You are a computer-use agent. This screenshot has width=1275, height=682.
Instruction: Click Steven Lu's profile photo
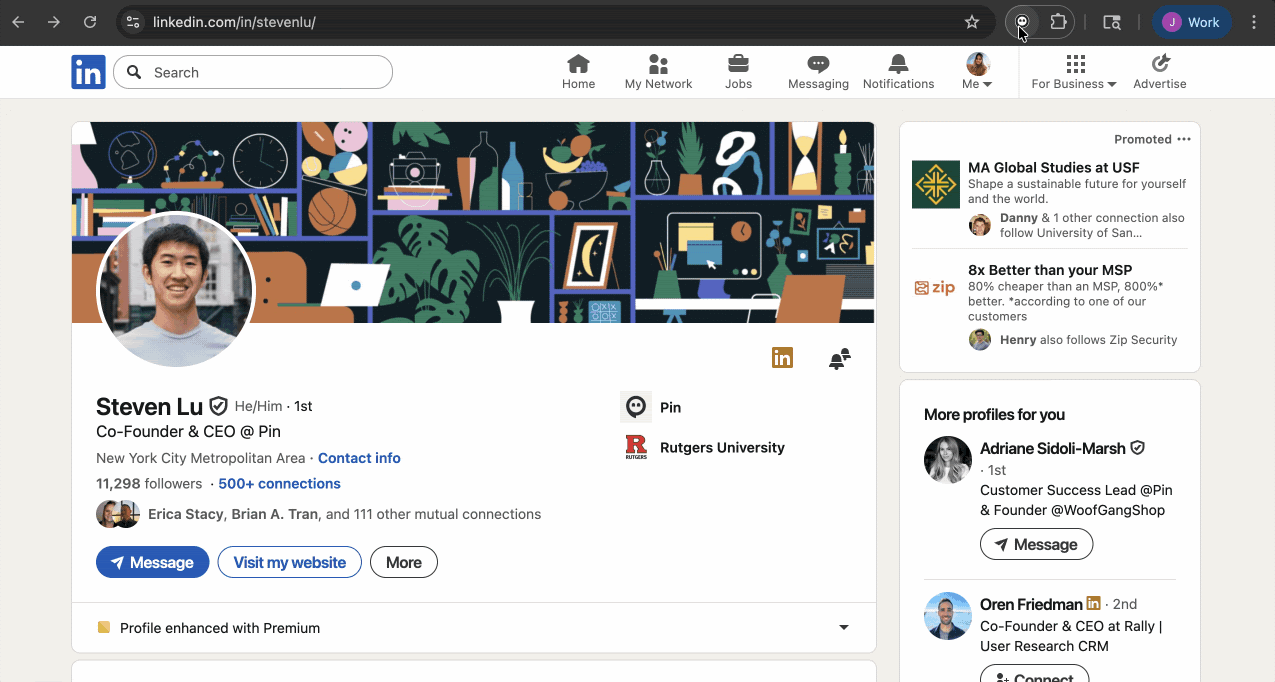click(176, 290)
